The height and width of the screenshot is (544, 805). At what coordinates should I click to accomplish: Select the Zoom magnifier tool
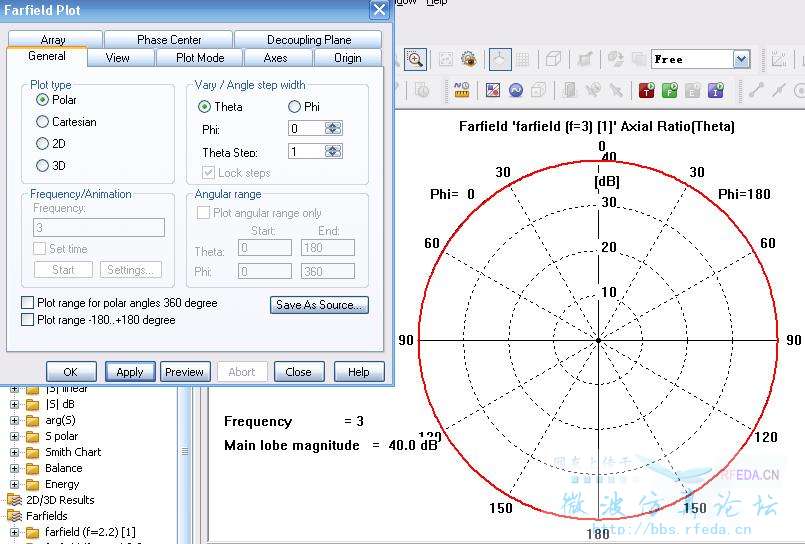[415, 60]
